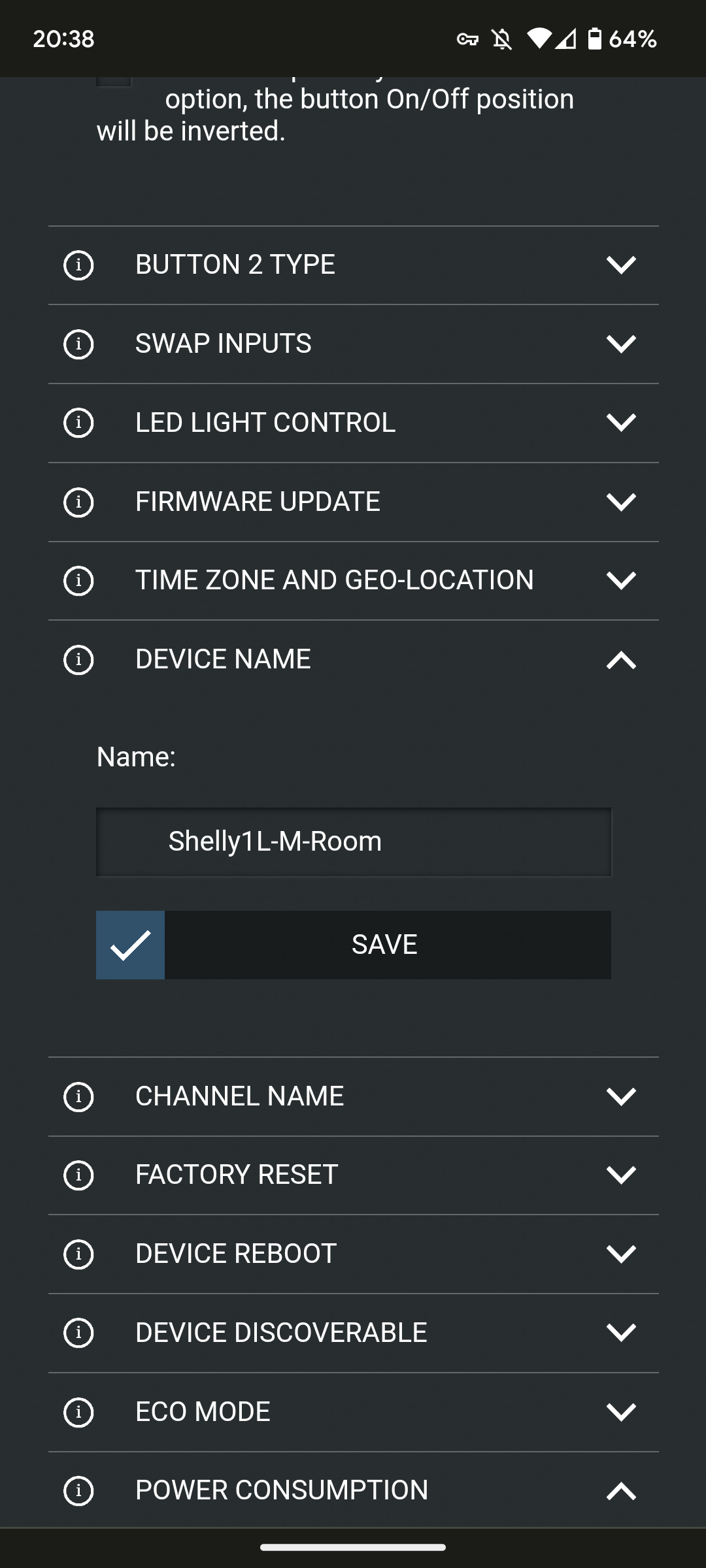Show info for Factory Reset
Viewport: 706px width, 1568px height.
pyautogui.click(x=78, y=1175)
